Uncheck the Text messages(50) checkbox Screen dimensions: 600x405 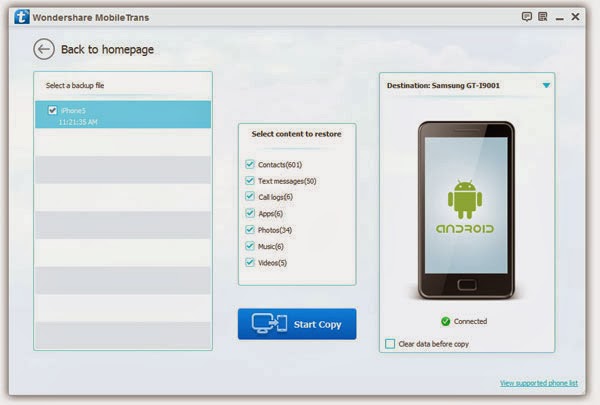coord(250,181)
